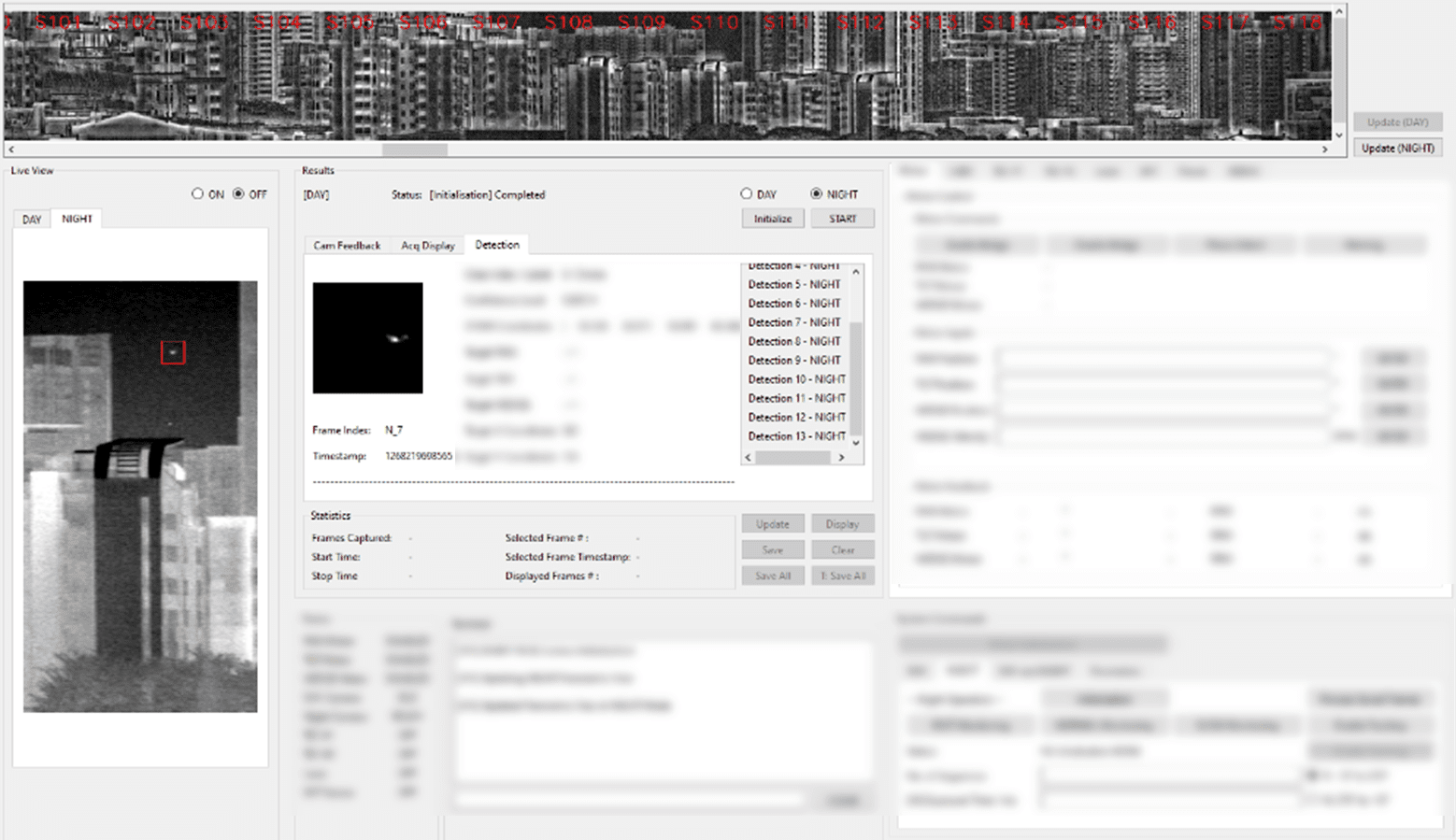Click the panorama strip right scroll arrow
The height and width of the screenshot is (840, 1456).
pos(1324,149)
